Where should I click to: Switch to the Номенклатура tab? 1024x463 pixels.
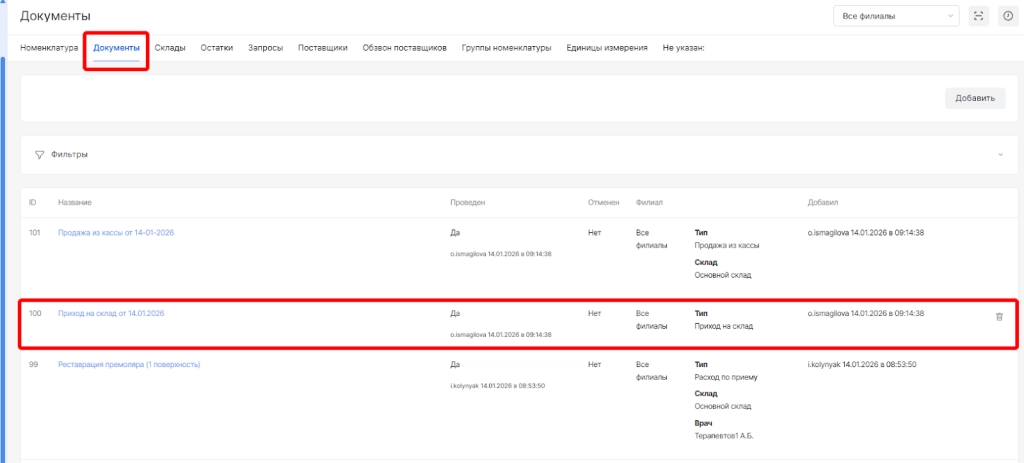coord(49,48)
